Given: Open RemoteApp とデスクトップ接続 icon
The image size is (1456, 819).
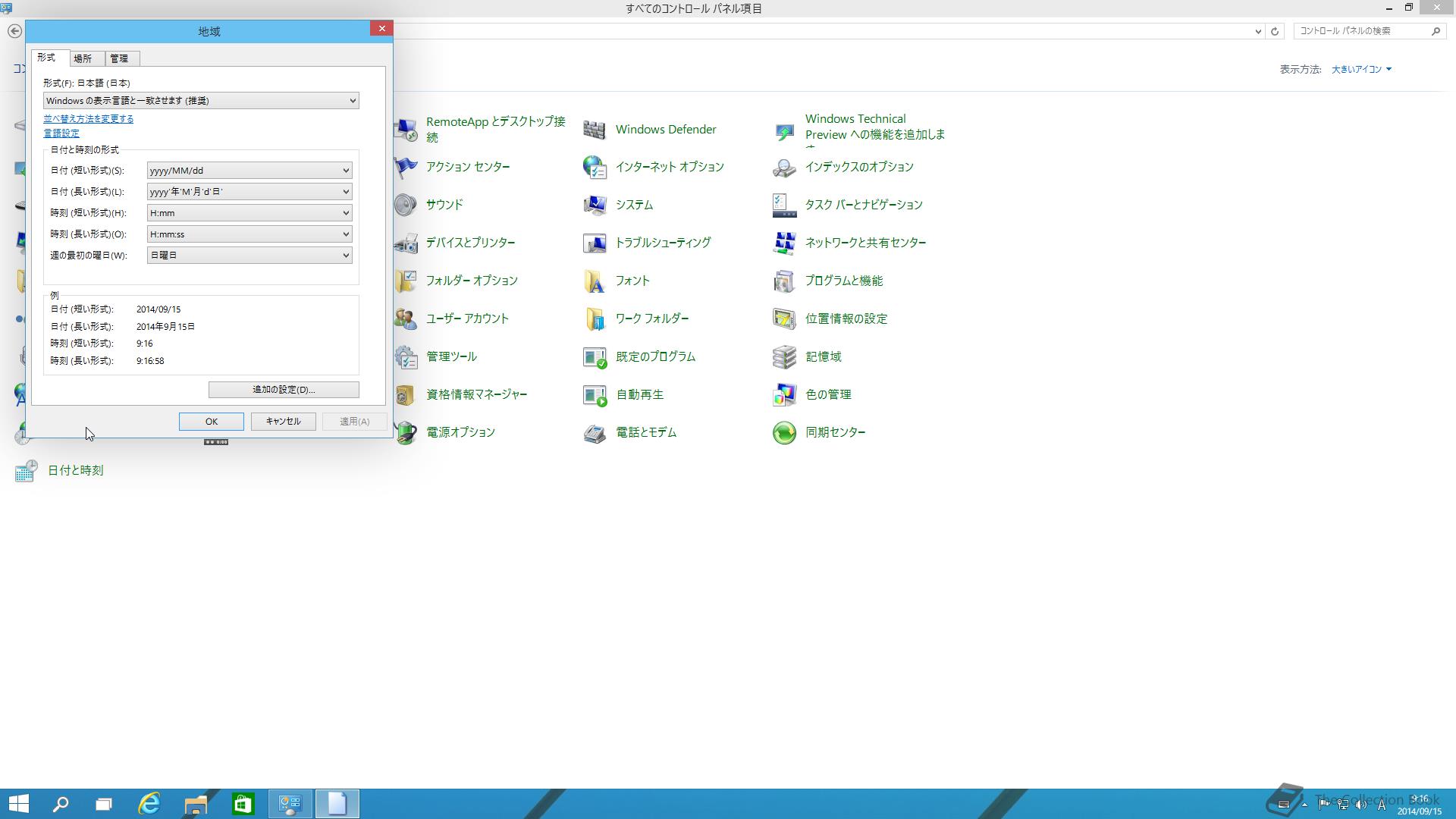Looking at the screenshot, I should pyautogui.click(x=406, y=130).
